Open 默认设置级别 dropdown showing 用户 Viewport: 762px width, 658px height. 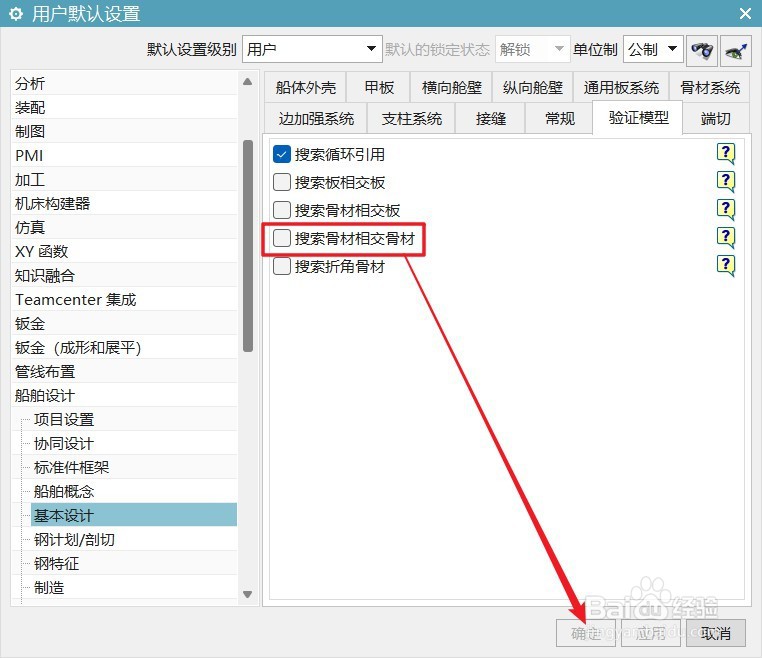[x=312, y=49]
